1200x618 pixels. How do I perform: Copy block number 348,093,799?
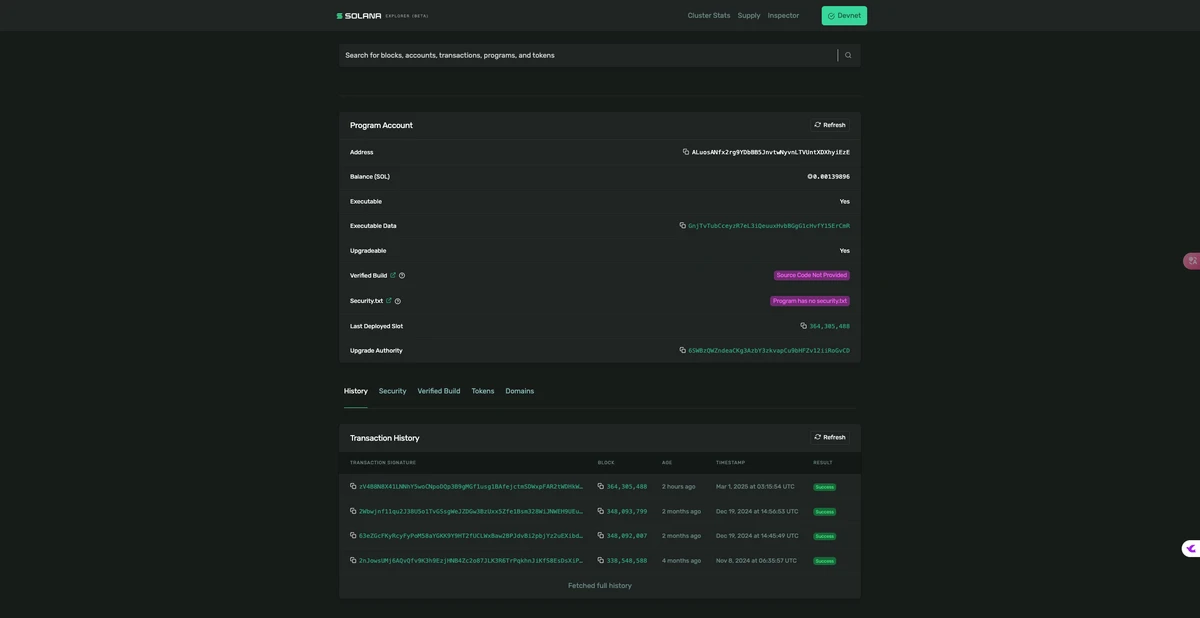(601, 511)
